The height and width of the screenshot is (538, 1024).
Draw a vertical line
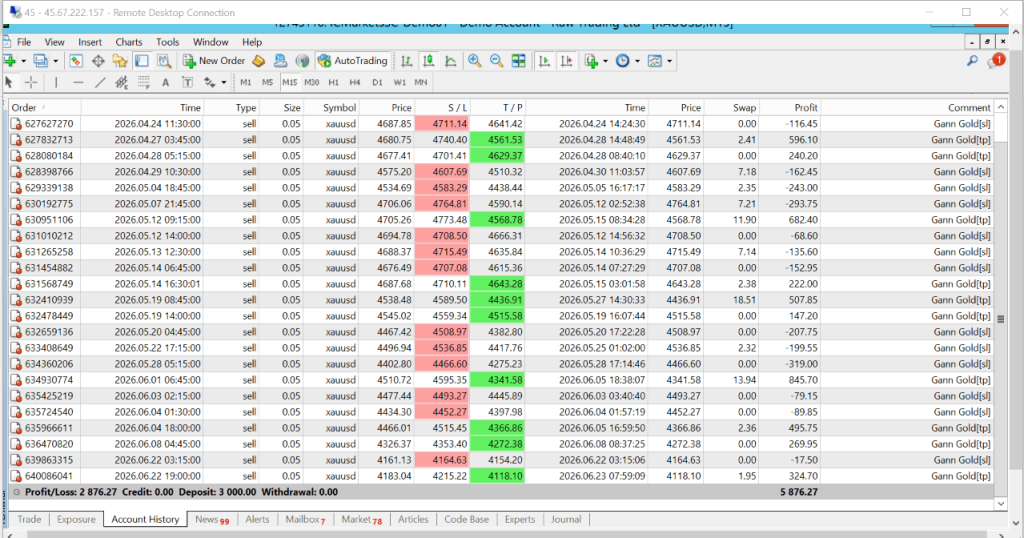[x=56, y=82]
